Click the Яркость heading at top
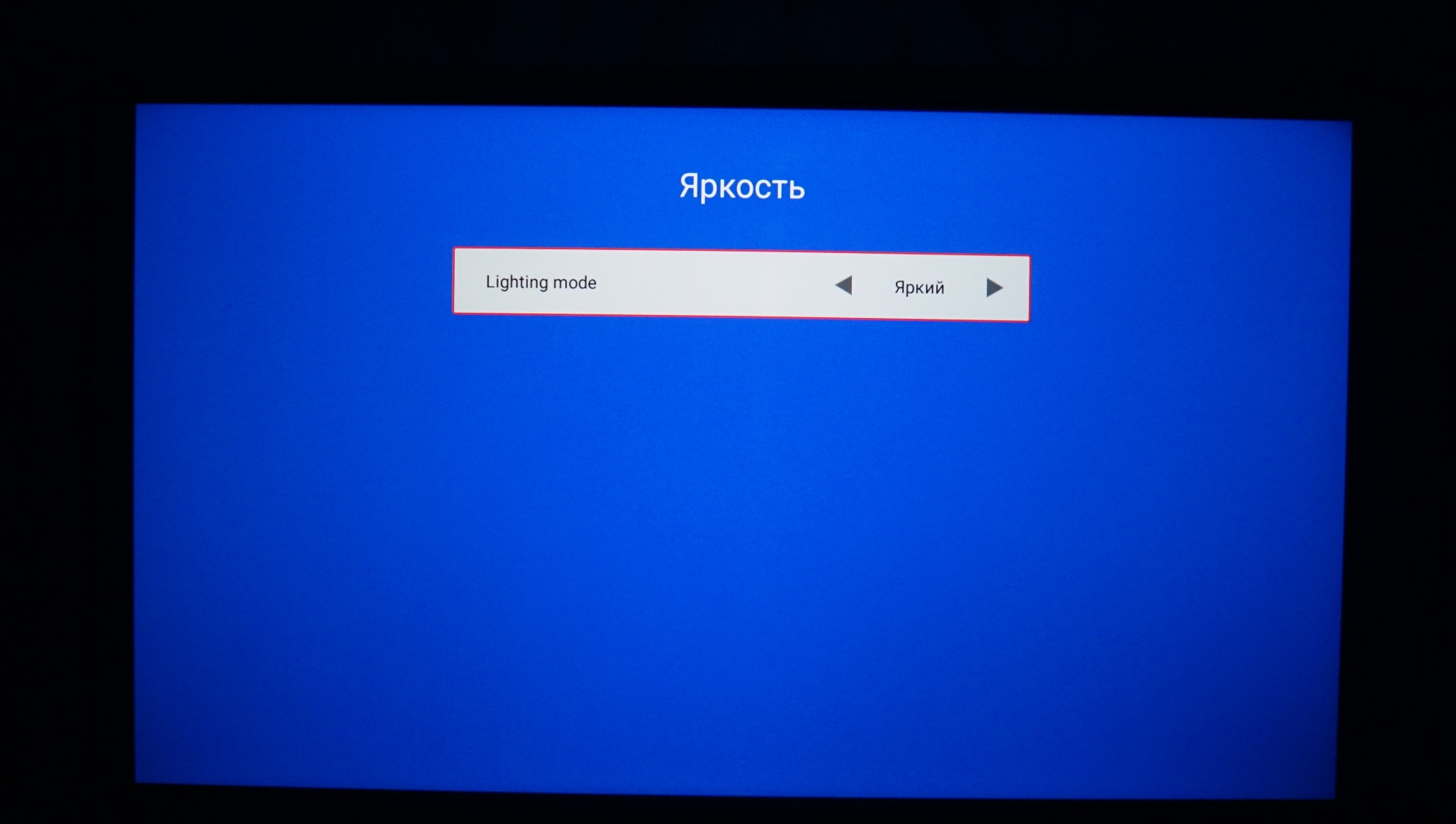The image size is (1456, 824). [741, 187]
